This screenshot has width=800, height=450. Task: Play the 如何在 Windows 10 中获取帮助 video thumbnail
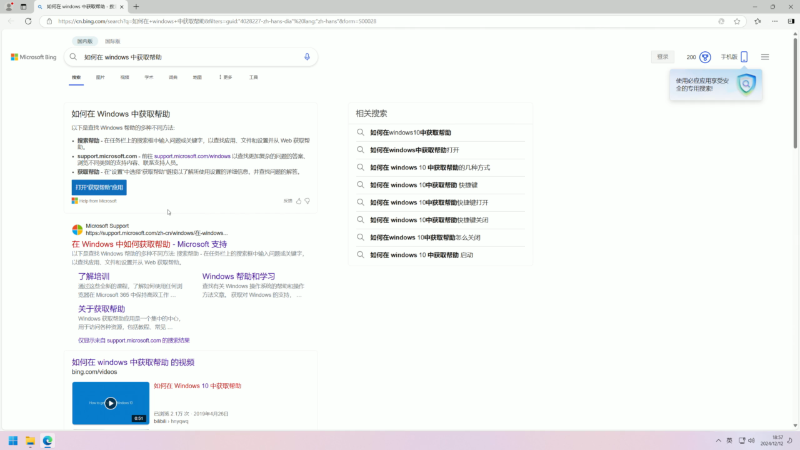110,403
